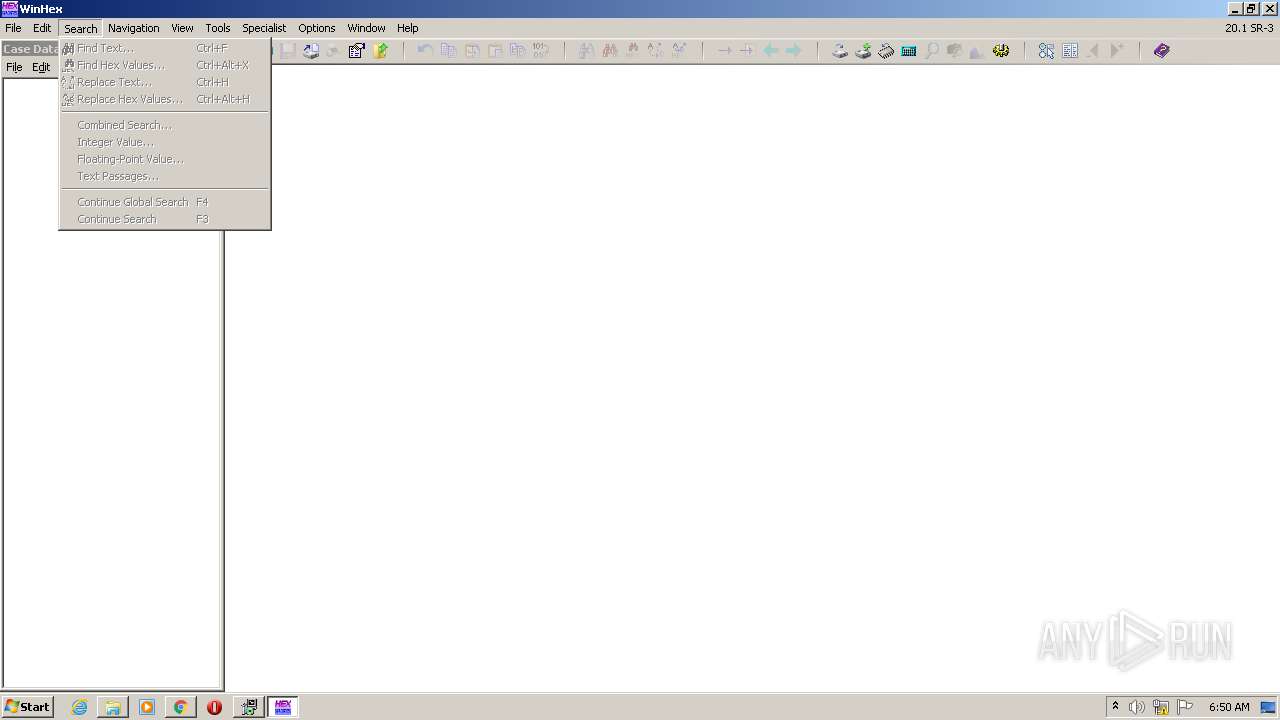Viewport: 1280px width, 720px height.
Task: Open the Calculator toolbar icon
Action: pos(909,50)
